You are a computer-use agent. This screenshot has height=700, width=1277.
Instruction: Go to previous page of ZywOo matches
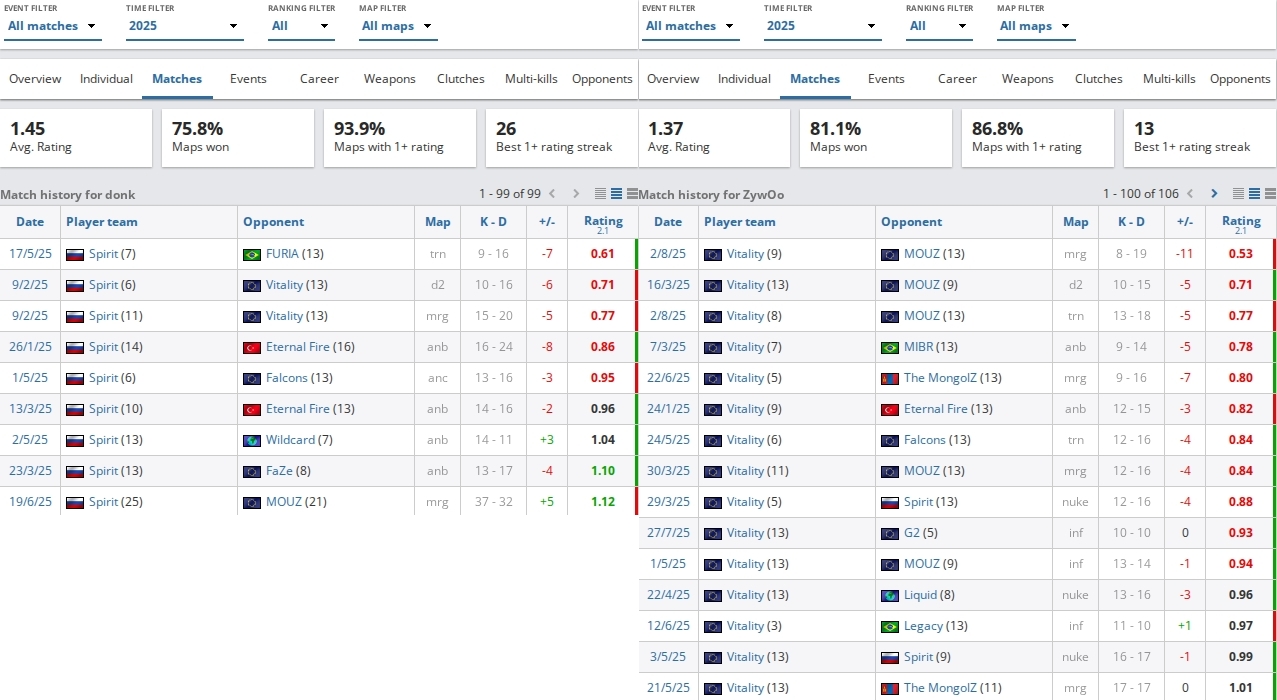pyautogui.click(x=1191, y=194)
